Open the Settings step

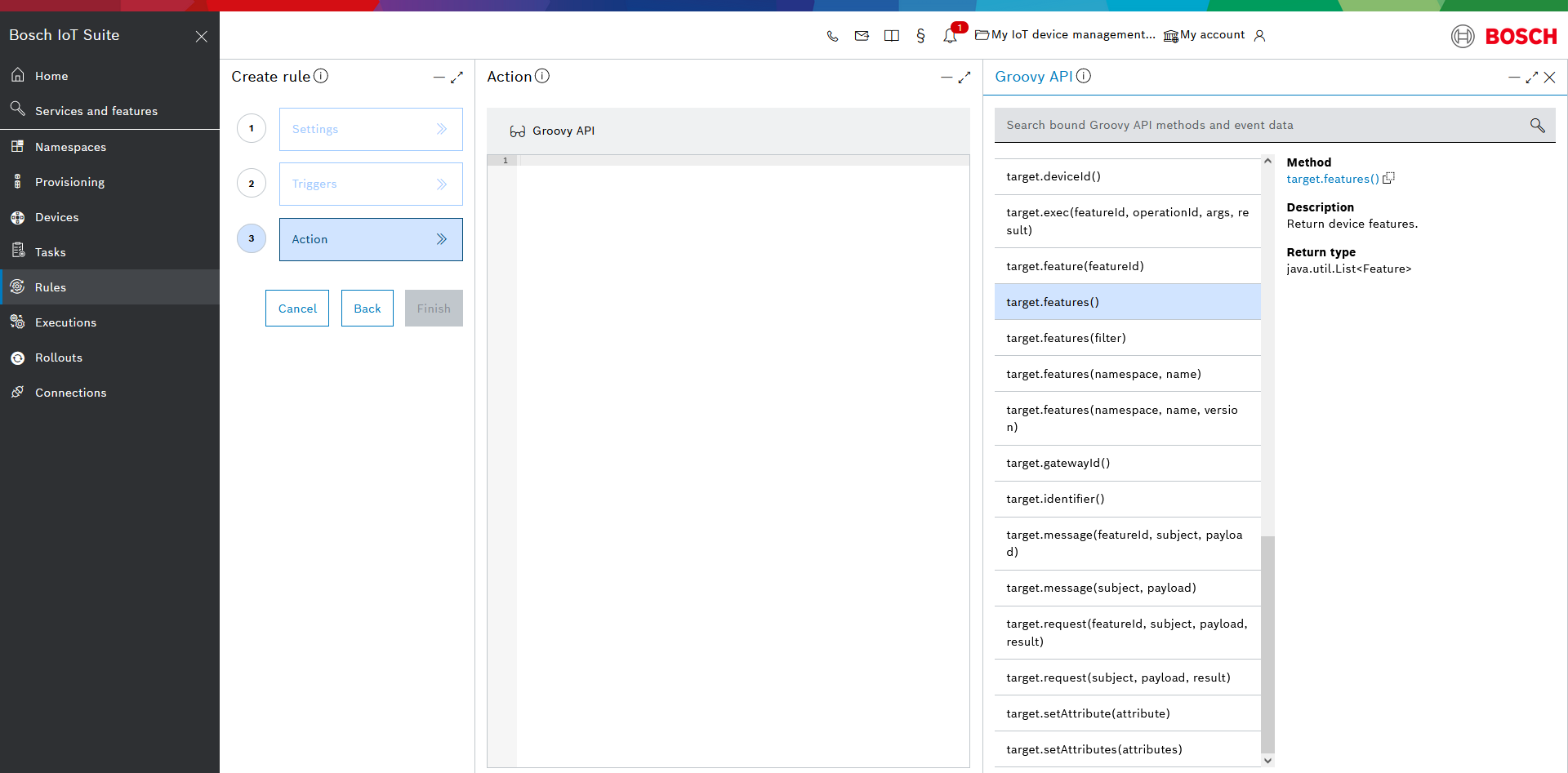(x=371, y=129)
